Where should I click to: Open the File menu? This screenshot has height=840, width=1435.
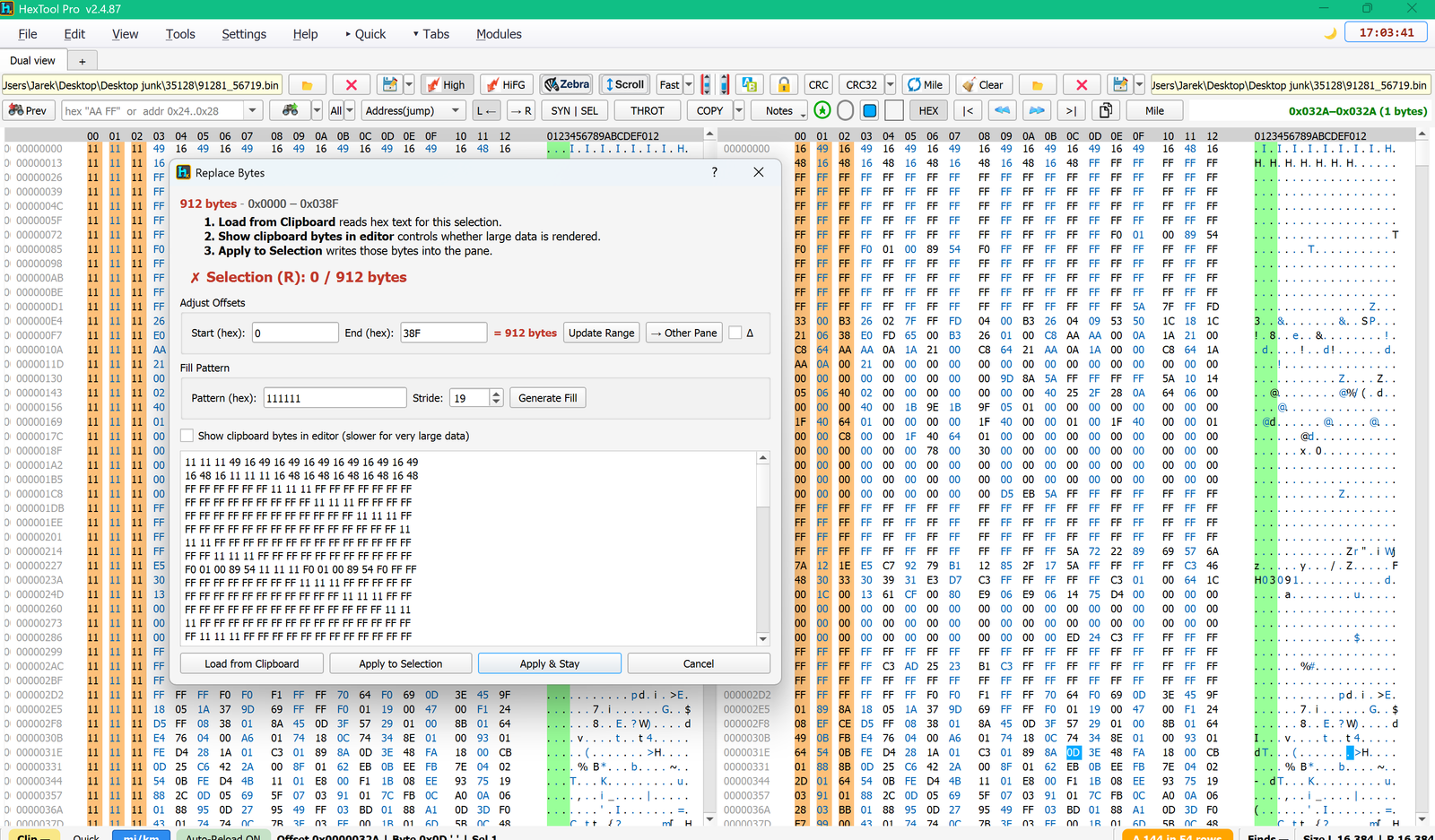[28, 34]
